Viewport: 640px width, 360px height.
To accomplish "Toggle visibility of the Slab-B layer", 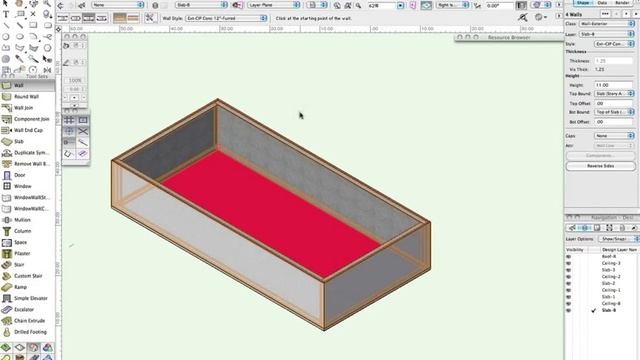I will pos(569,310).
